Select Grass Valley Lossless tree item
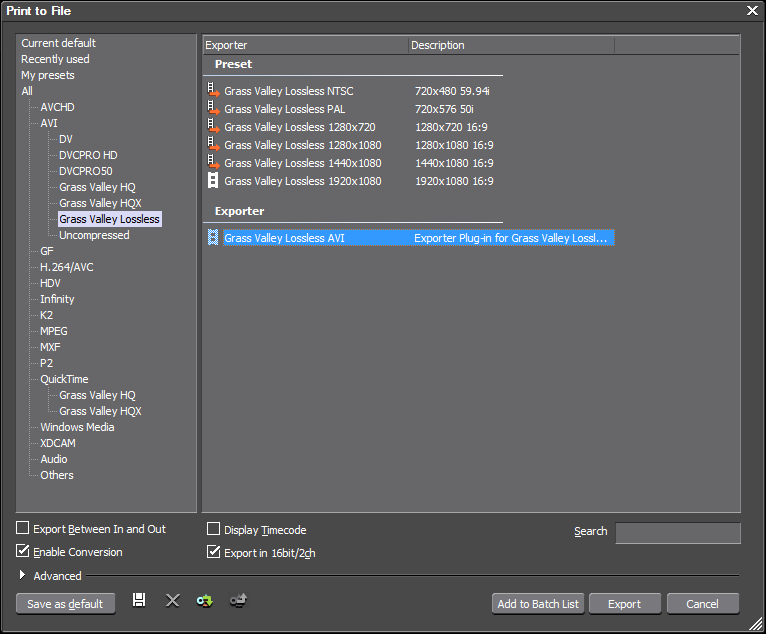The width and height of the screenshot is (766, 634). [109, 219]
